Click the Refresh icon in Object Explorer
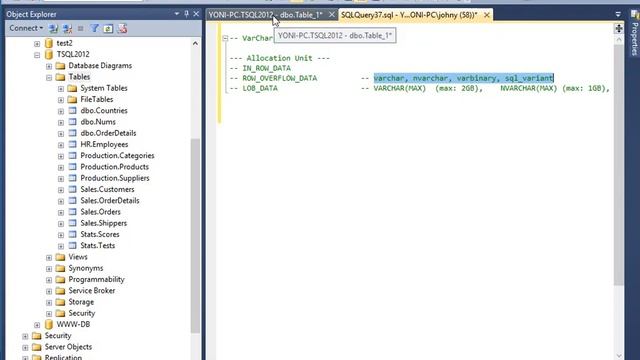The width and height of the screenshot is (640, 360). click(x=108, y=29)
